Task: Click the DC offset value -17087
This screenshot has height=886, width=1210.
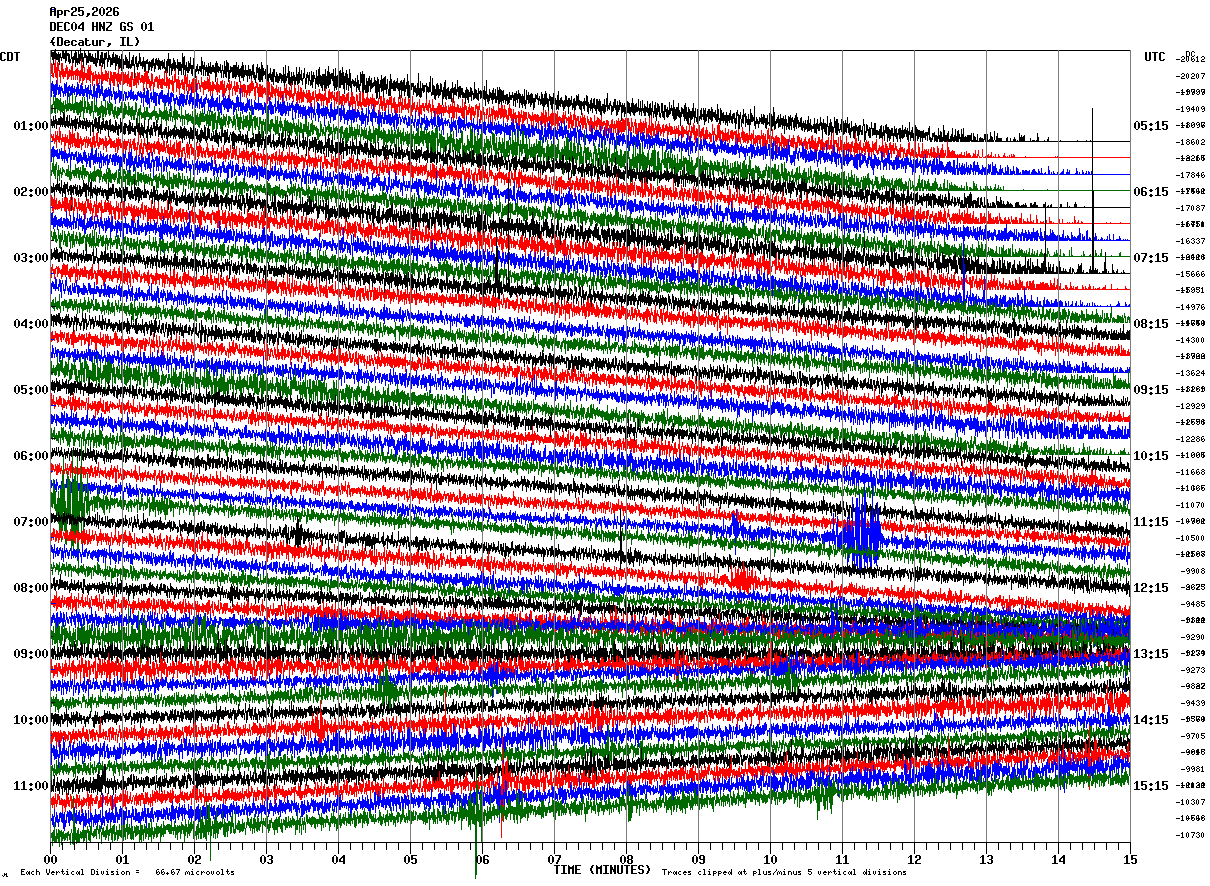Action: tap(1192, 208)
